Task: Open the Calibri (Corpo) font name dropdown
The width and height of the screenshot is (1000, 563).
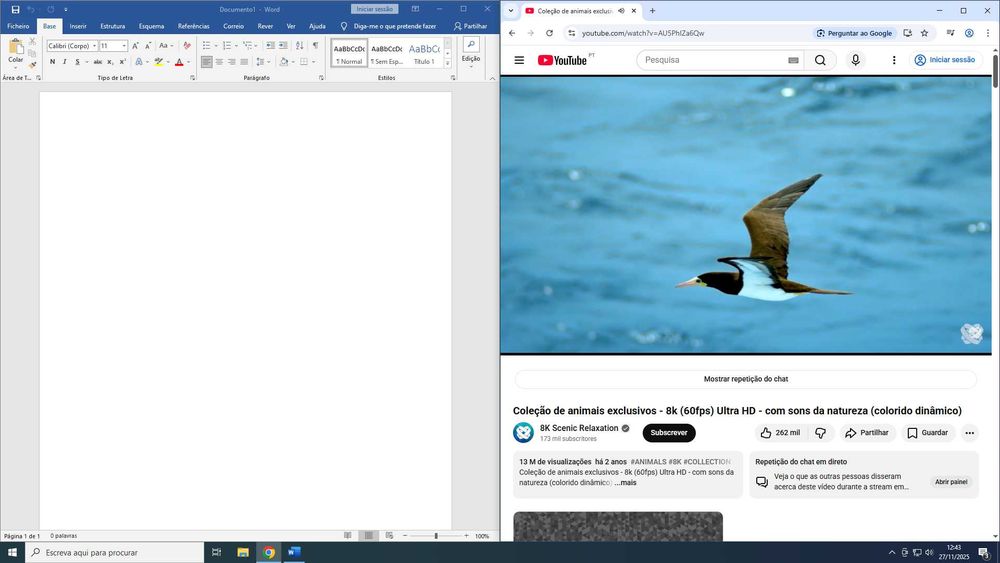Action: [94, 46]
